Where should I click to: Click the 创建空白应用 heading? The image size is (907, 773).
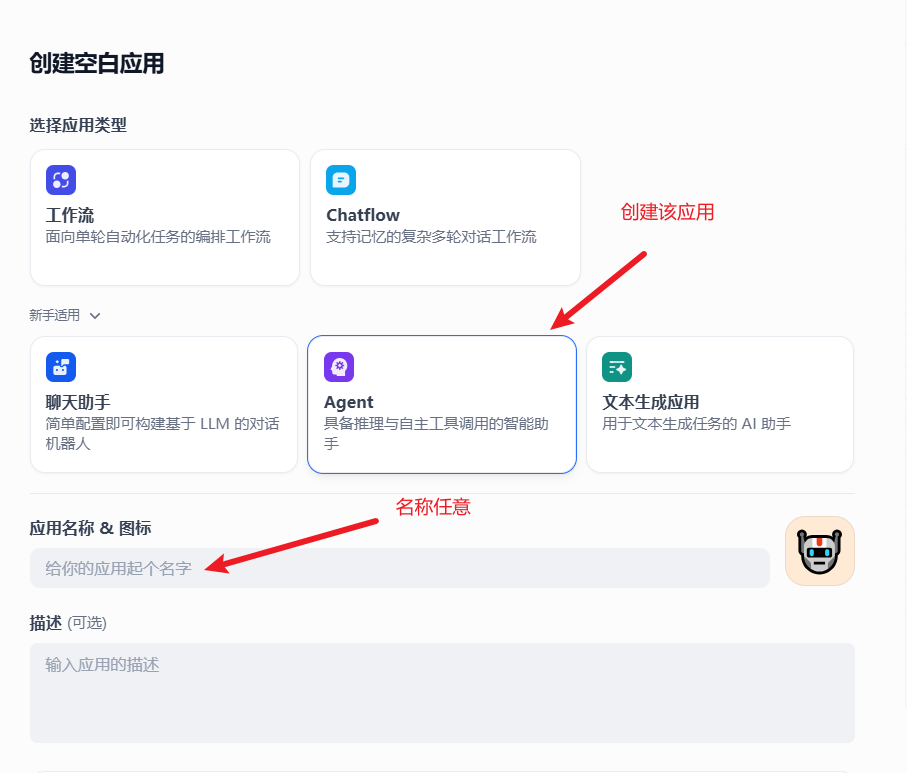coord(97,64)
